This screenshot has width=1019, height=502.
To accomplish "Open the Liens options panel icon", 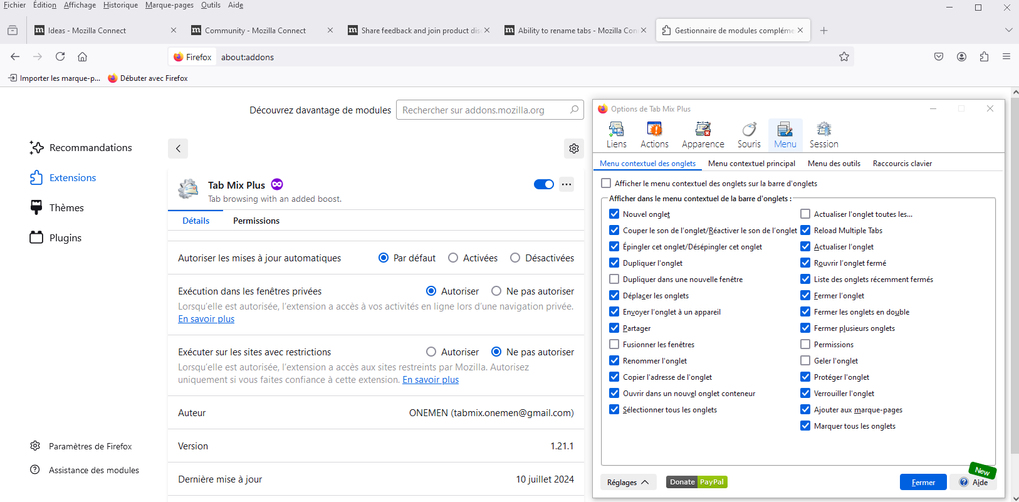I will coord(616,134).
